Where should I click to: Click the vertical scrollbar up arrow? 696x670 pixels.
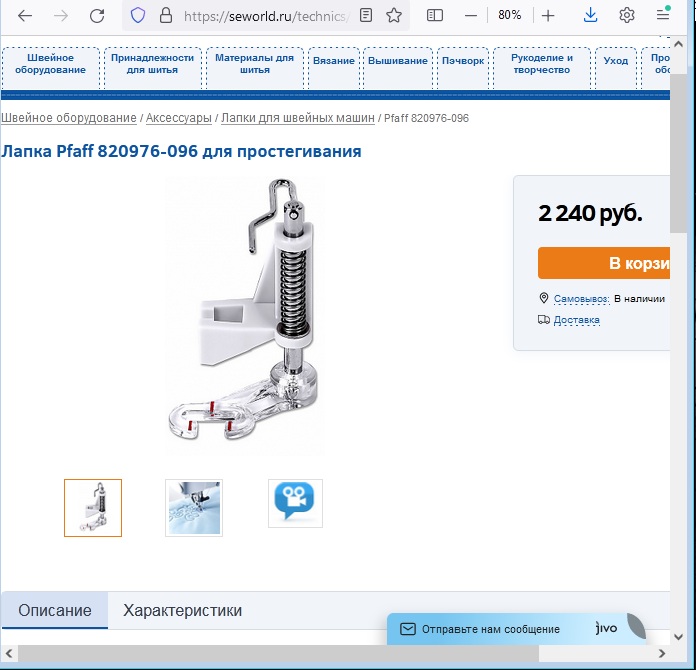pos(678,44)
